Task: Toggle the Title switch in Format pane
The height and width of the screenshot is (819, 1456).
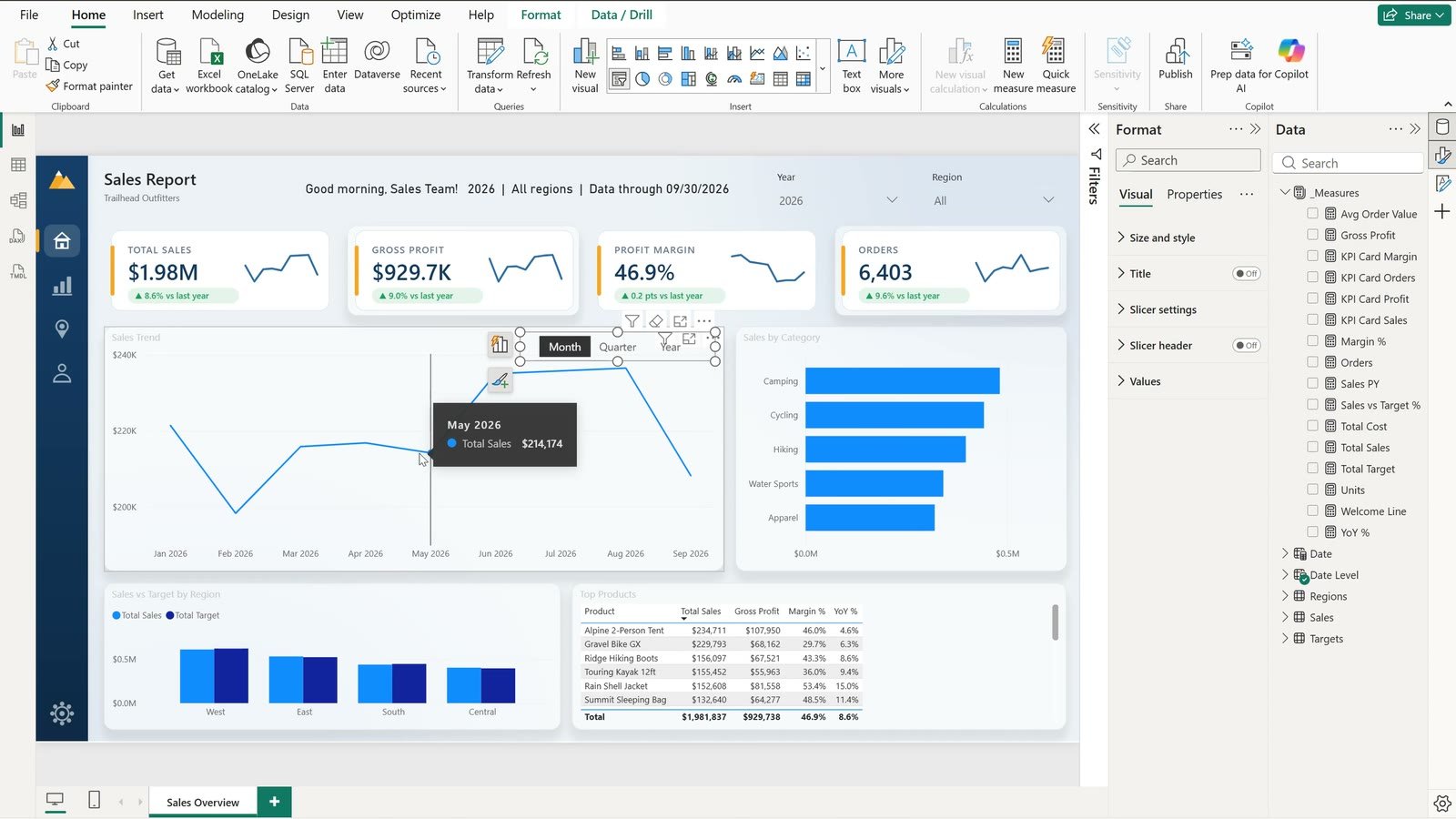Action: coord(1247,274)
